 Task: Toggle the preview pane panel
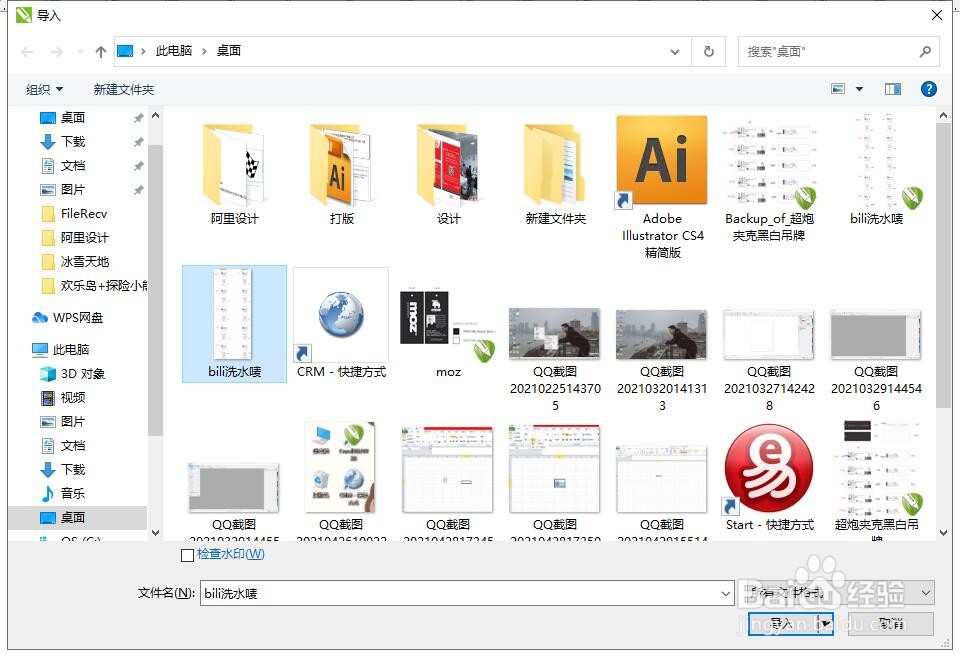(x=892, y=88)
